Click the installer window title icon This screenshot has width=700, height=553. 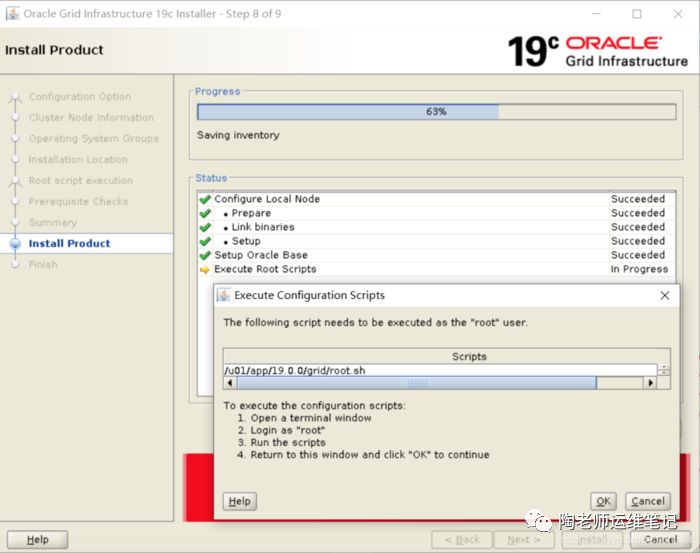tap(12, 13)
